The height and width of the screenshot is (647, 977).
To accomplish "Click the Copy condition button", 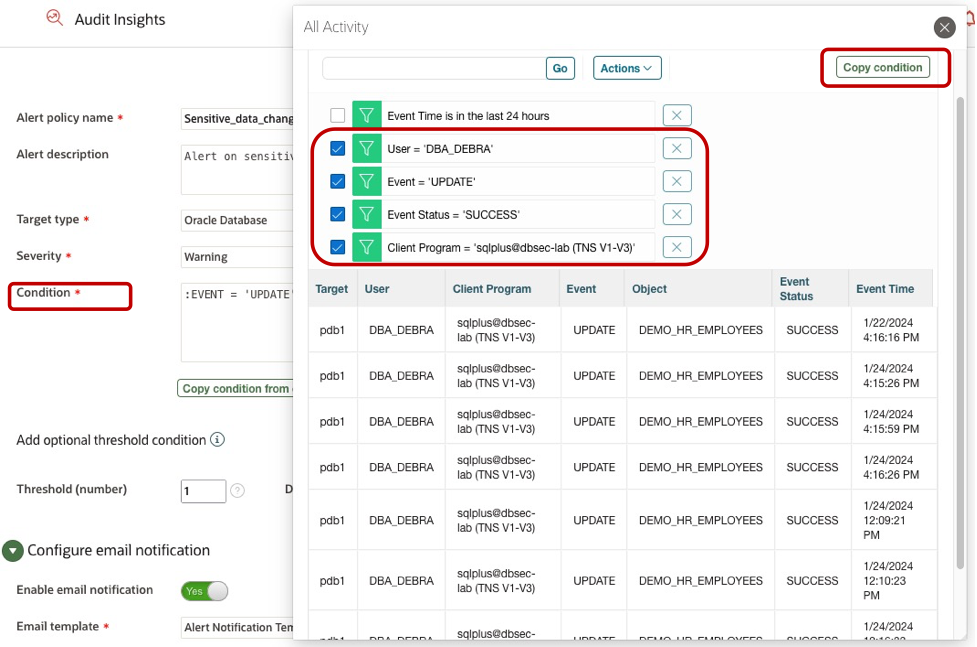I will point(885,68).
